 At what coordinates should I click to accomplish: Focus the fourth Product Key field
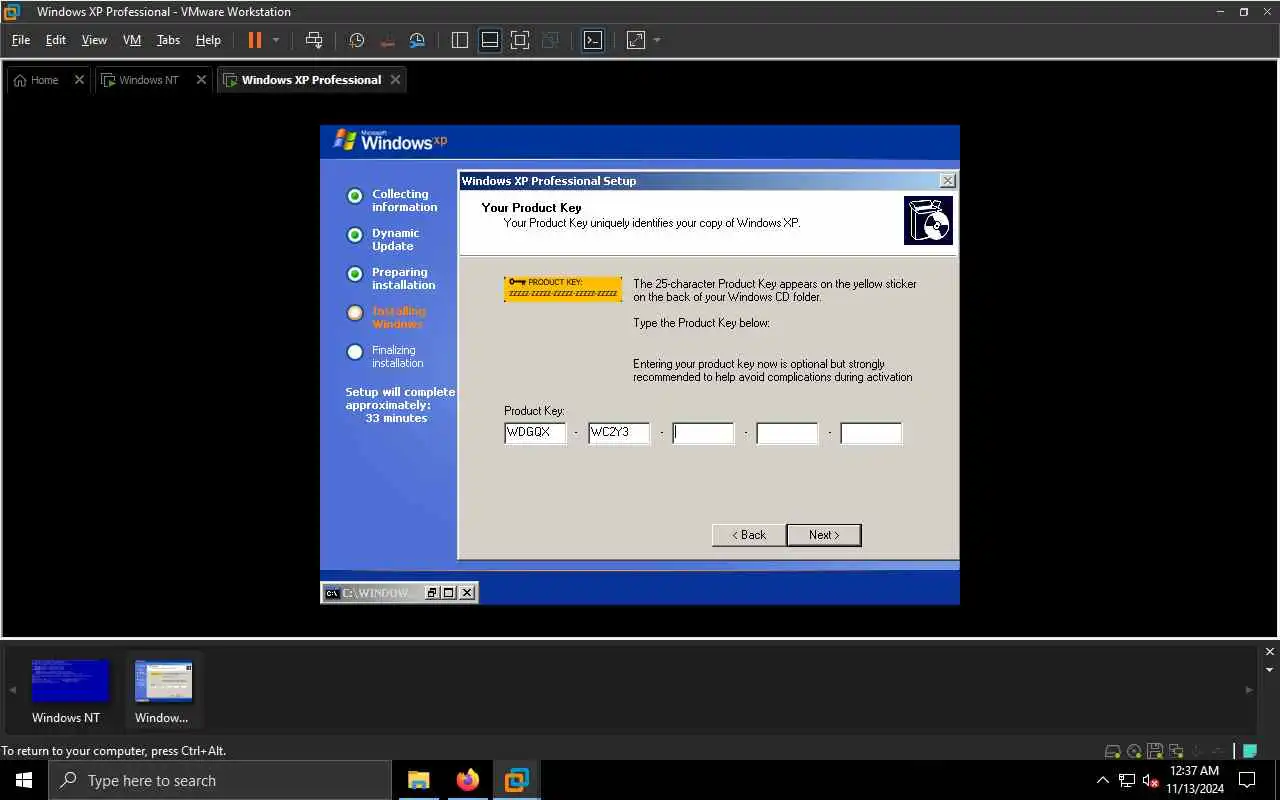pyautogui.click(x=787, y=433)
